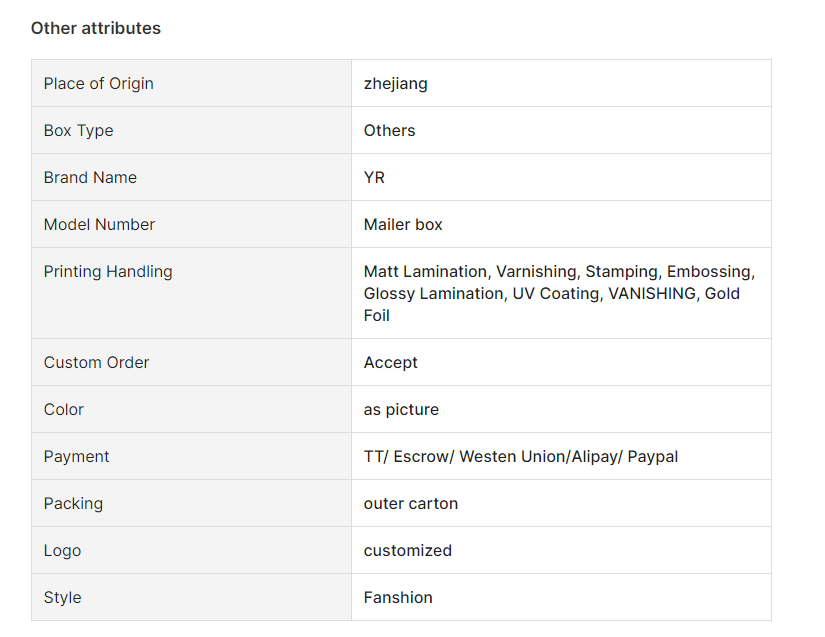Click the as picture color value

(x=401, y=409)
